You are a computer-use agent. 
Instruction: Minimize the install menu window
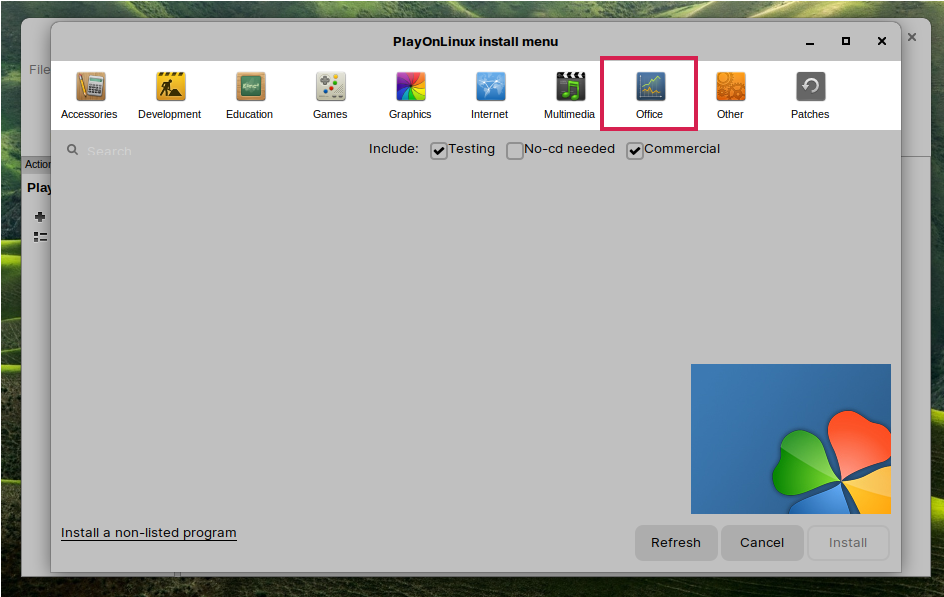pos(810,42)
